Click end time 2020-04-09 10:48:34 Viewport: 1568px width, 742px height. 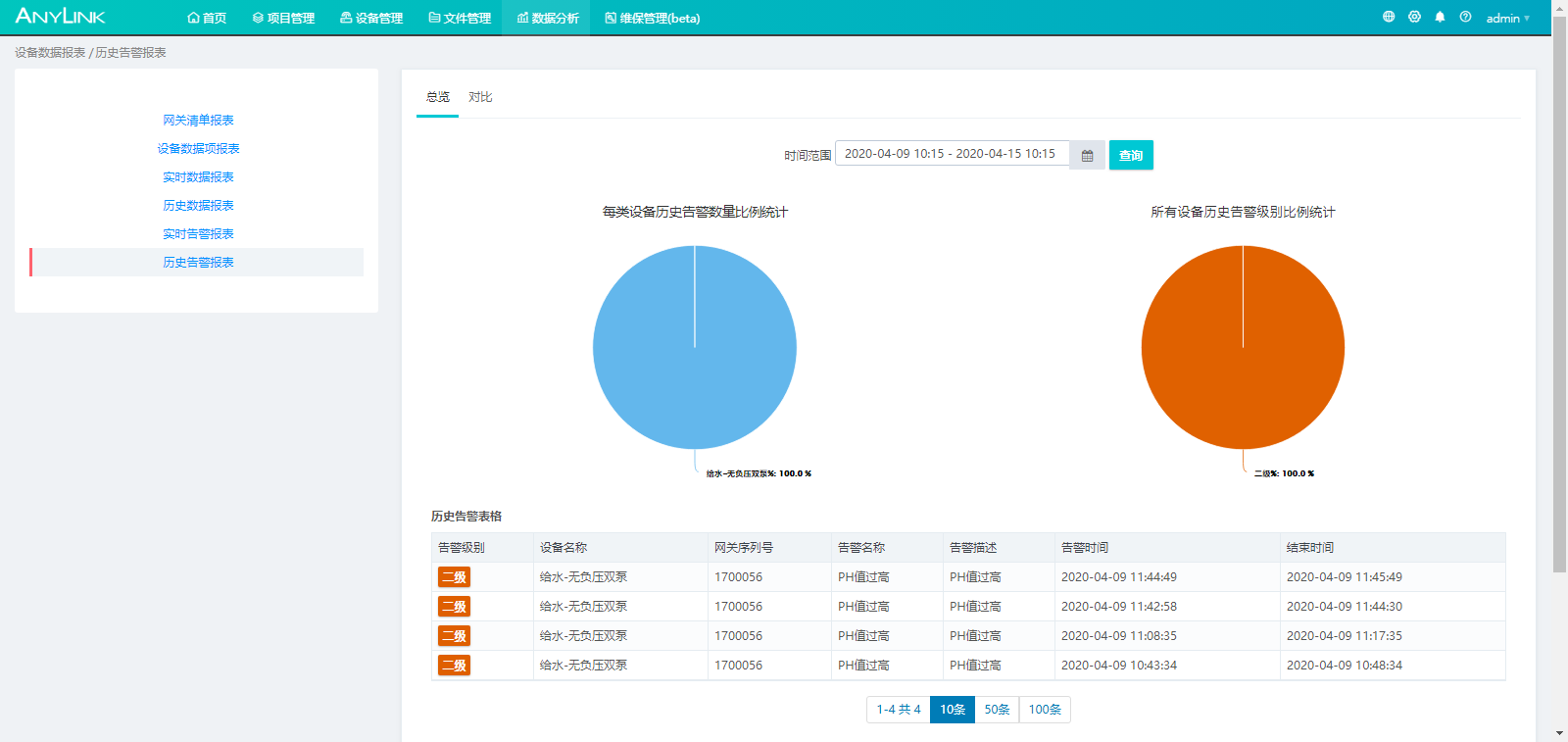click(x=1345, y=666)
